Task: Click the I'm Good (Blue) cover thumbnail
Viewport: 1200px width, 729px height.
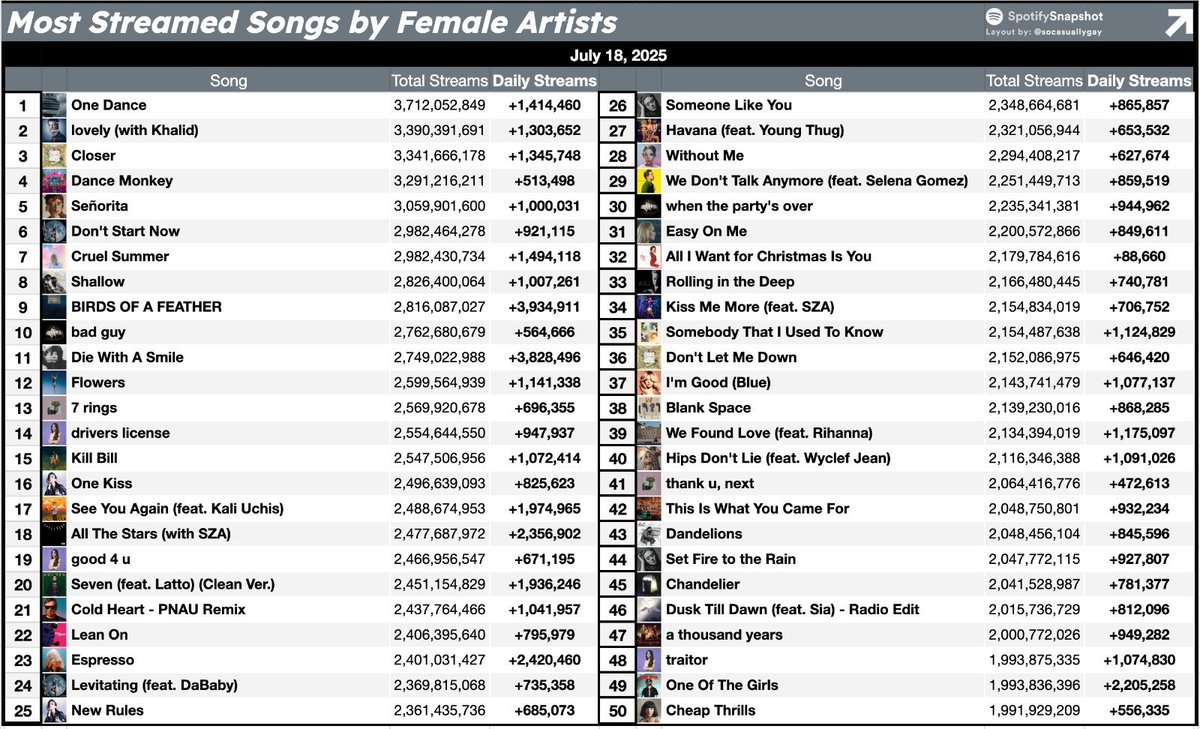Action: tap(649, 382)
